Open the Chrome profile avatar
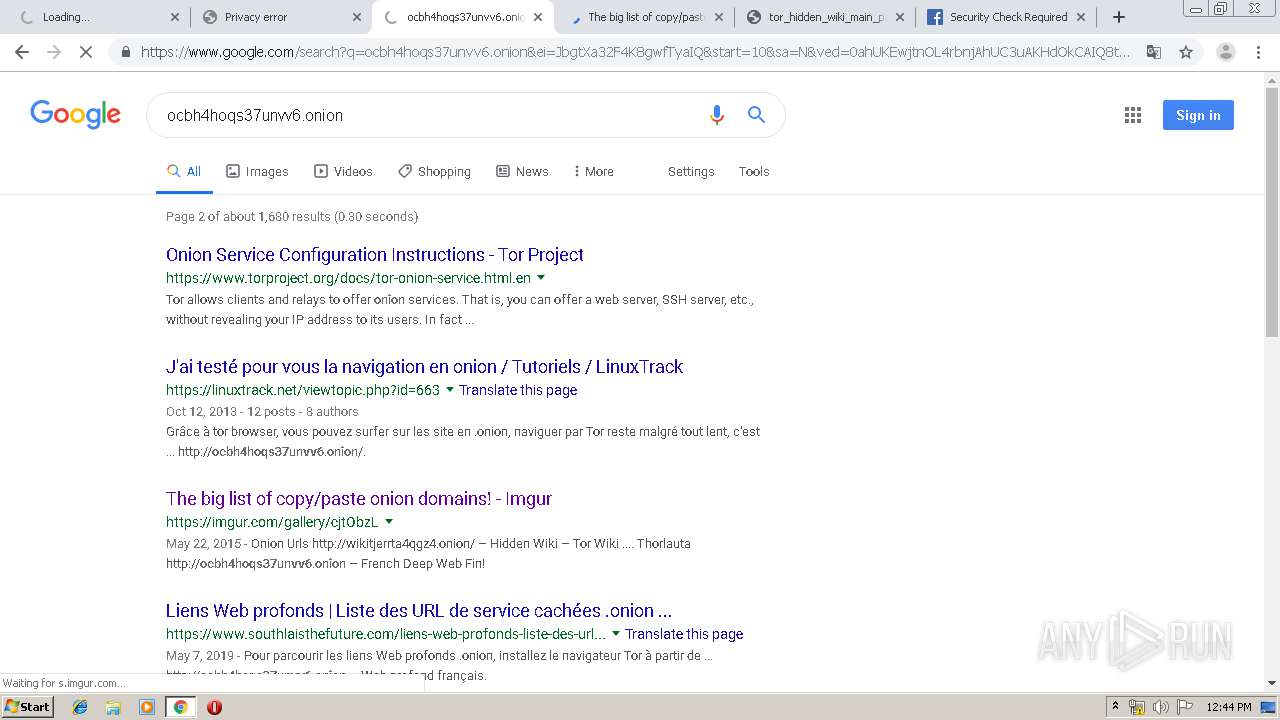This screenshot has height=720, width=1280. (1225, 52)
